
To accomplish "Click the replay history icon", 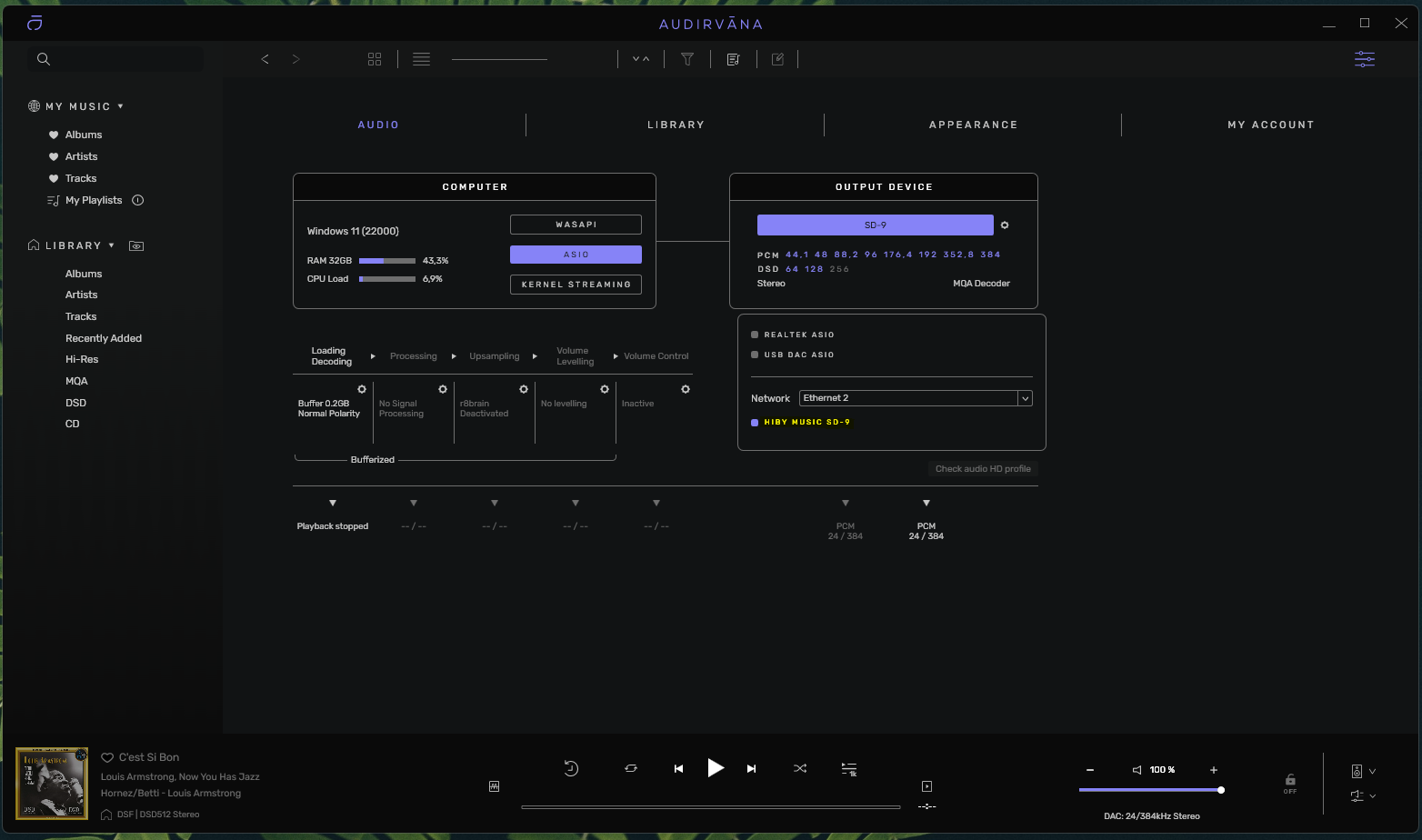I will coord(571,768).
